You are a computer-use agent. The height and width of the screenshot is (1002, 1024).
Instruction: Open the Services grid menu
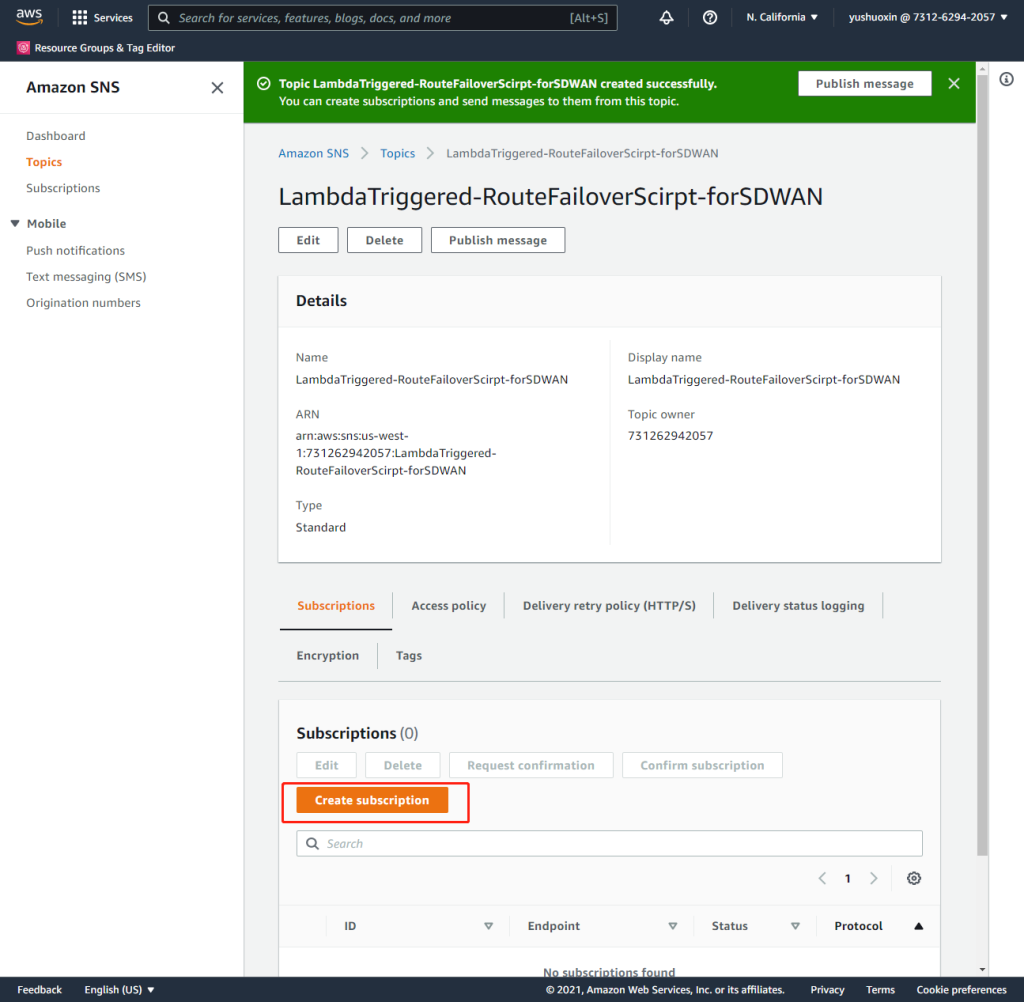[102, 18]
